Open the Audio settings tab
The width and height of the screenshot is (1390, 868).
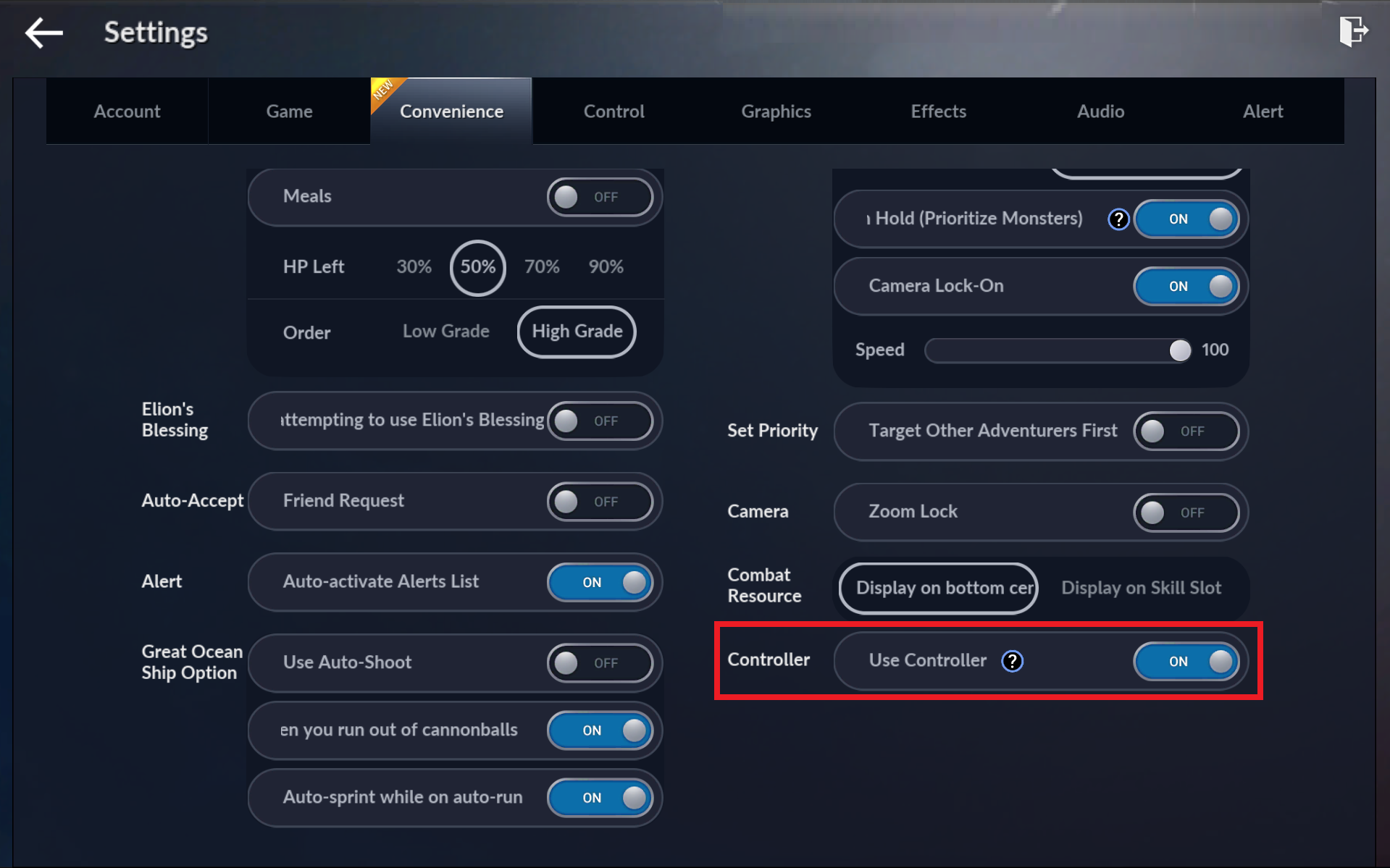point(1100,111)
